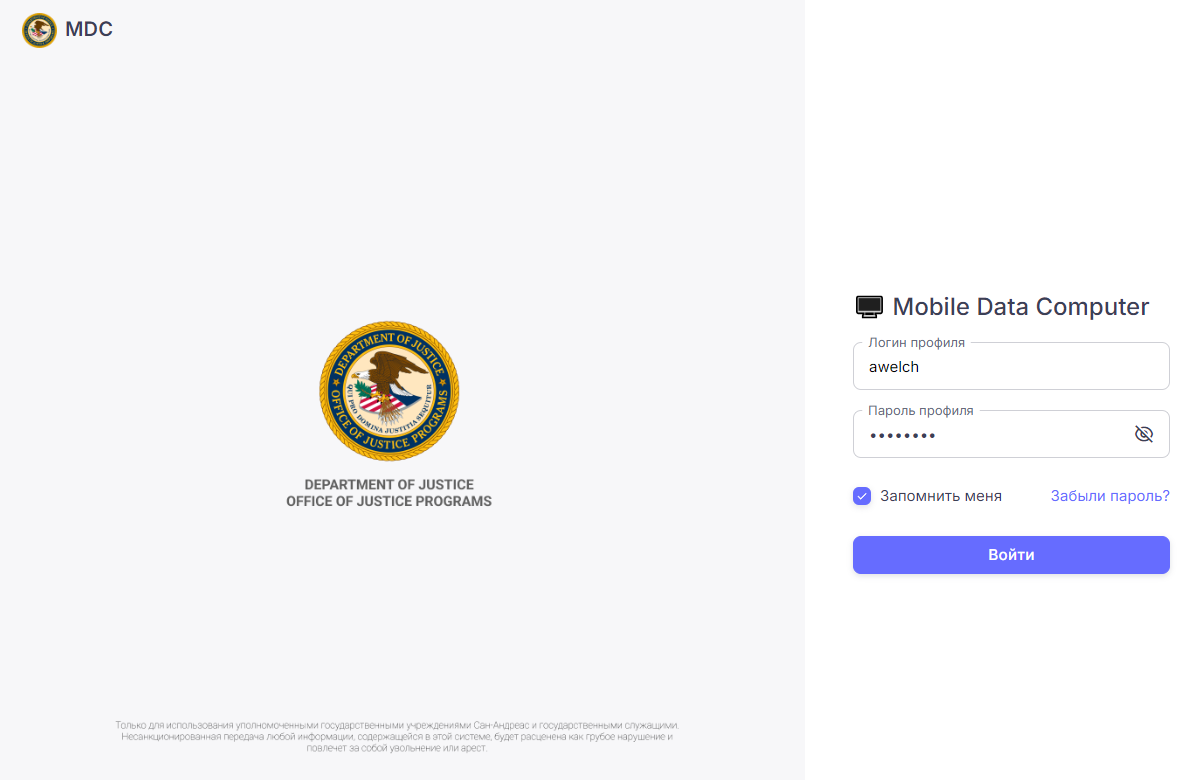This screenshot has width=1199, height=780.
Task: Sign in with the Войти button
Action: pos(1011,555)
